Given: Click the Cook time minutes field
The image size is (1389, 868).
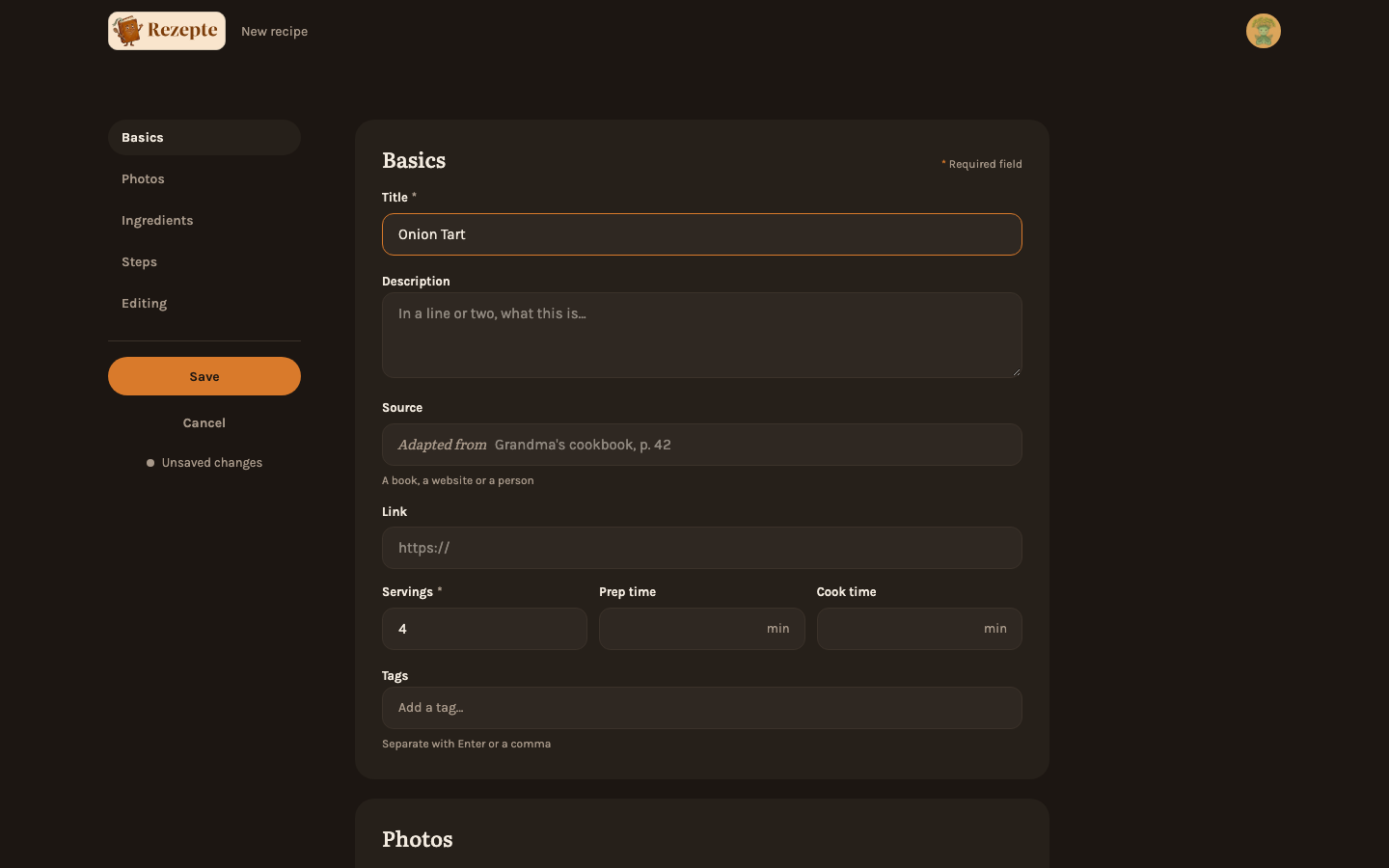Looking at the screenshot, I should point(919,629).
